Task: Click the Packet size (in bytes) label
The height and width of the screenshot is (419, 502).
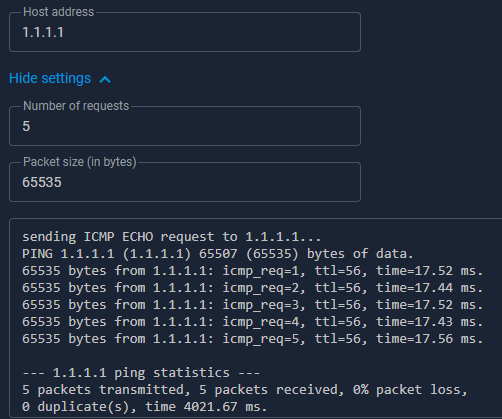Action: (80, 162)
